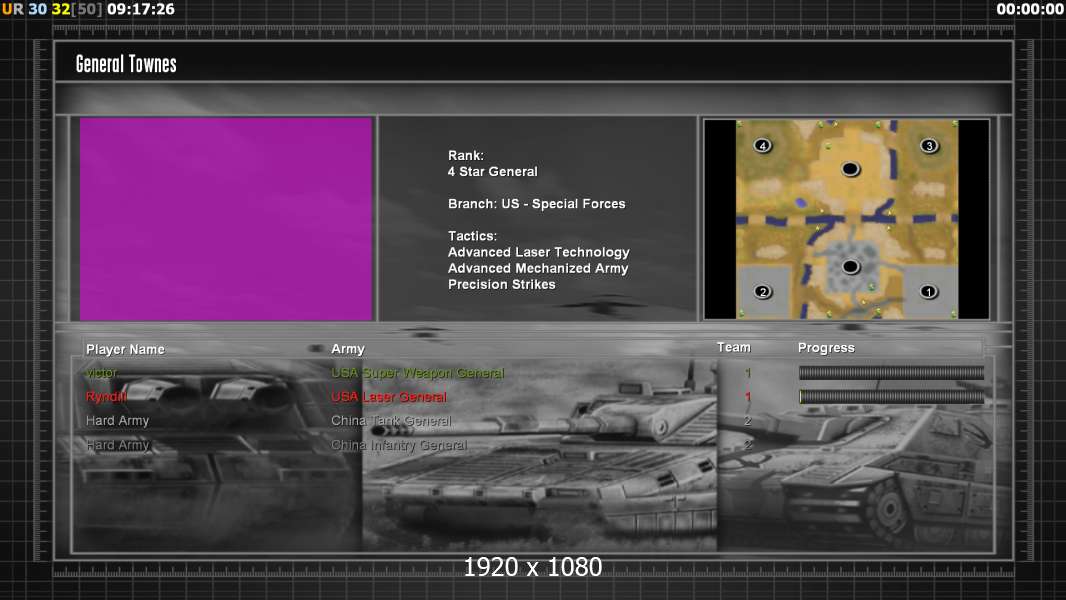Viewport: 1066px width, 600px height.
Task: Click victor's loading progress bar
Action: (891, 372)
